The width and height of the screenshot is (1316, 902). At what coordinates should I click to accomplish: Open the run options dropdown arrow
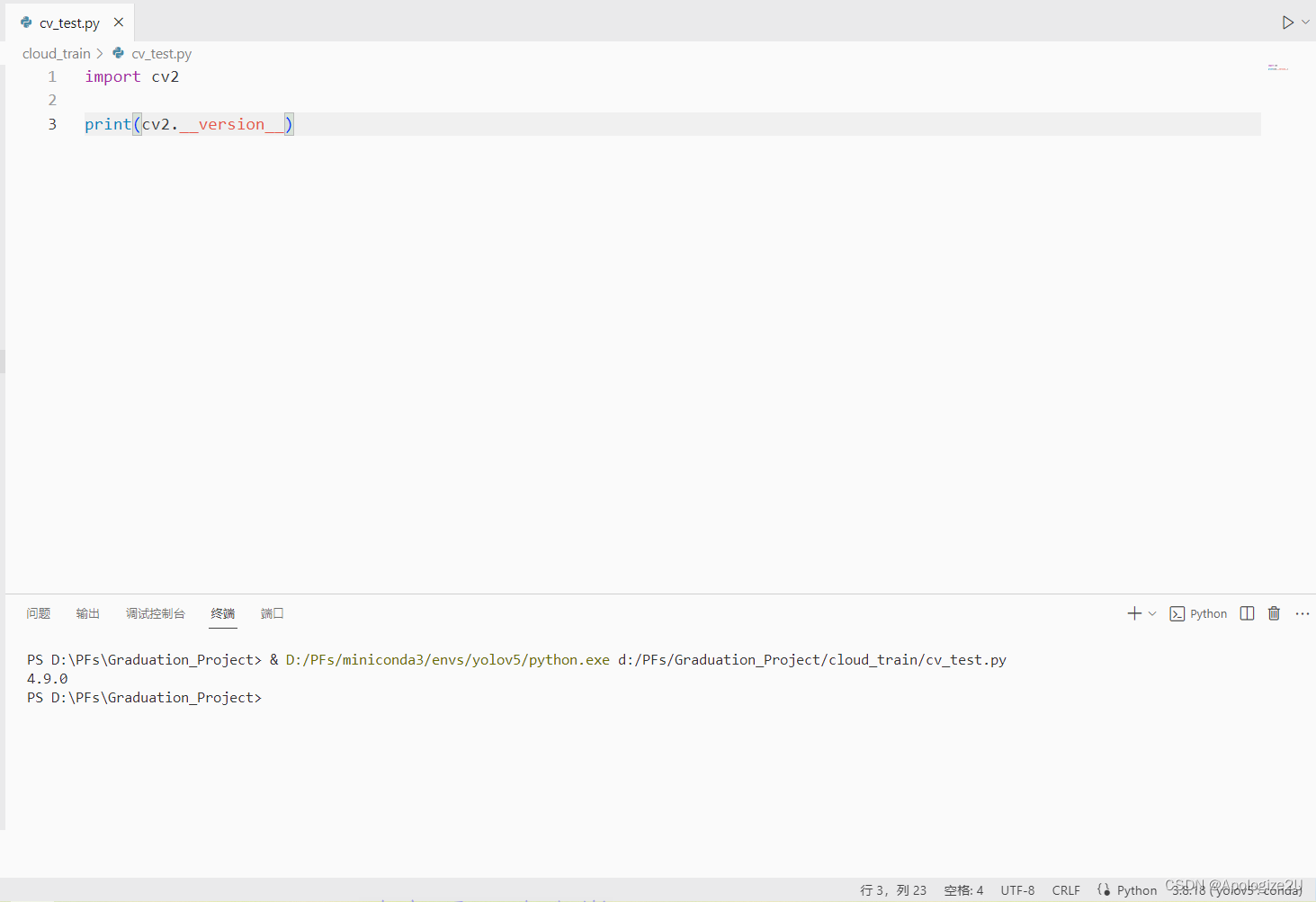pos(1306,22)
